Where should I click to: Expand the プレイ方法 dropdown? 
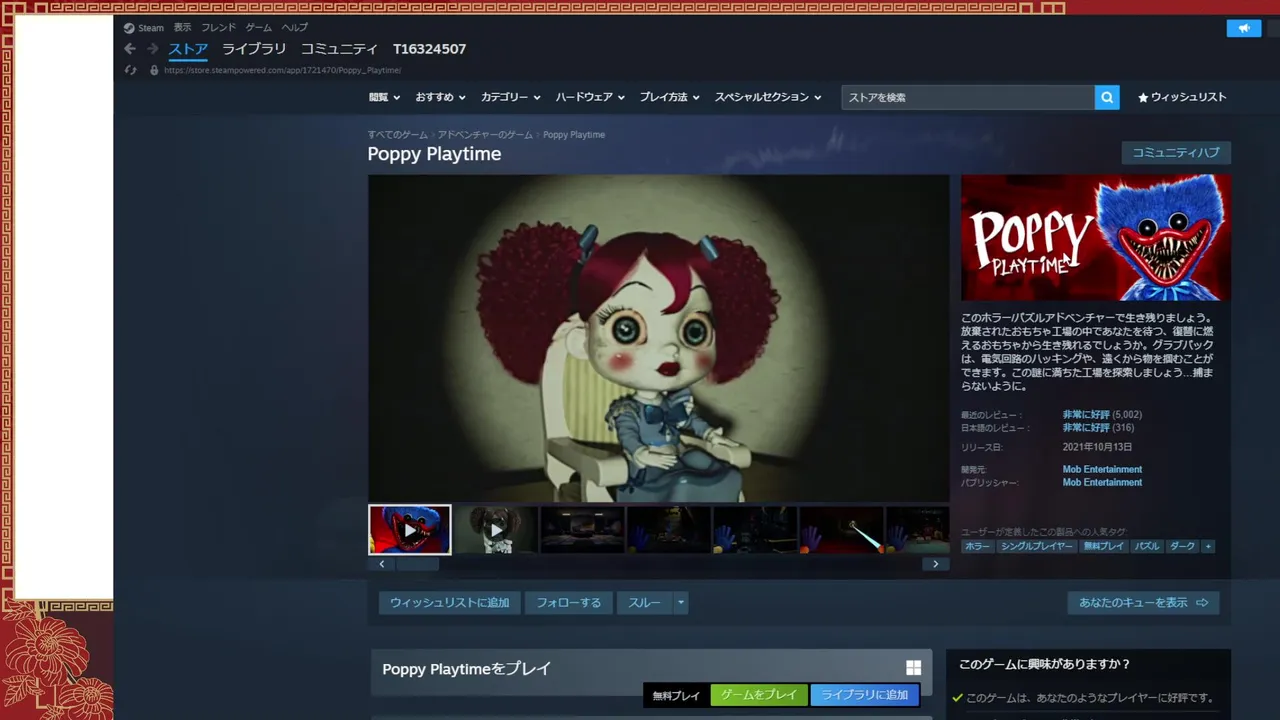click(670, 97)
